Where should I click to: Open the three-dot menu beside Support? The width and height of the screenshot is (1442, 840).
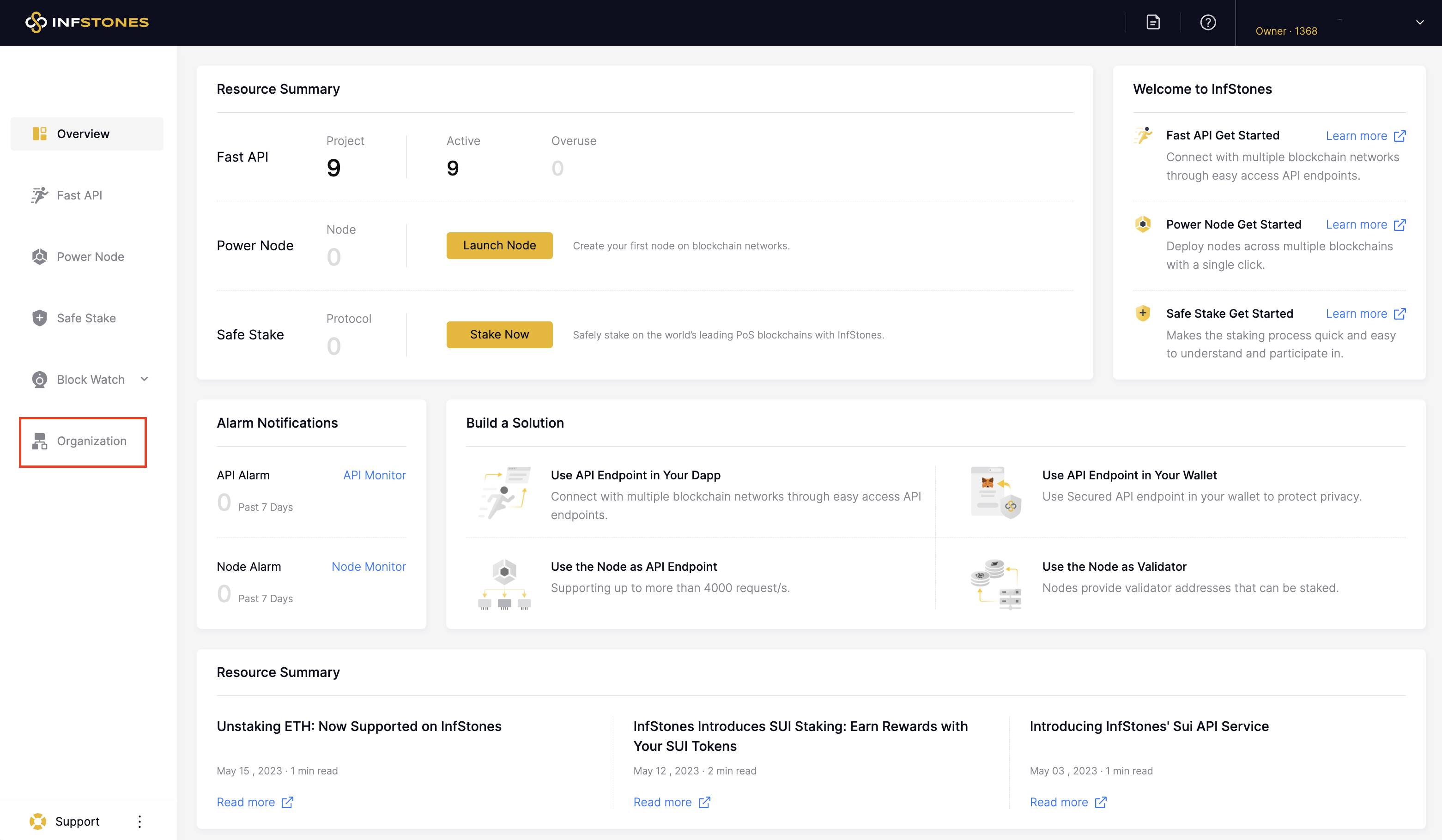point(139,821)
